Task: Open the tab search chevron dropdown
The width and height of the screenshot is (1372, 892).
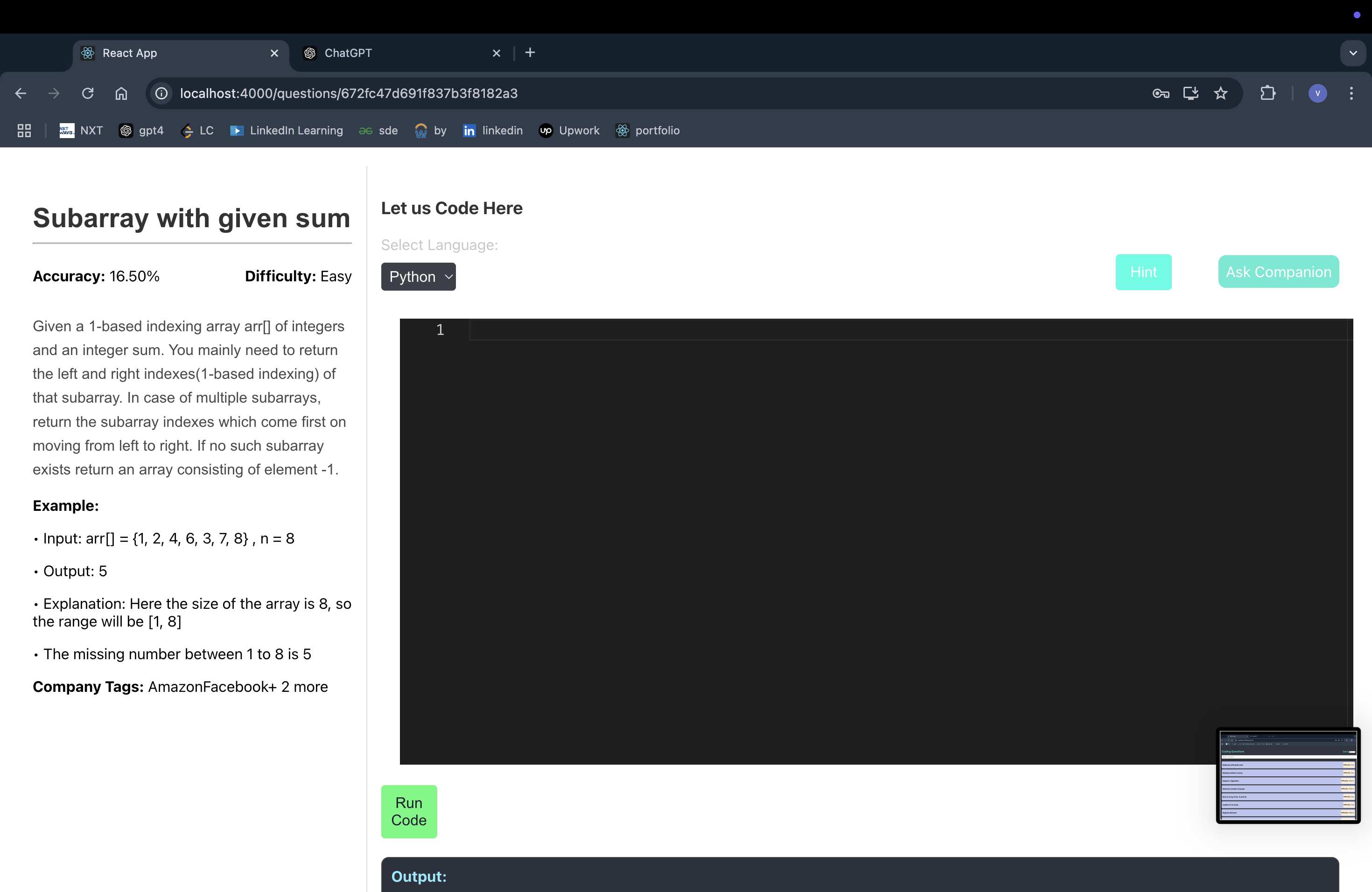Action: tap(1352, 53)
